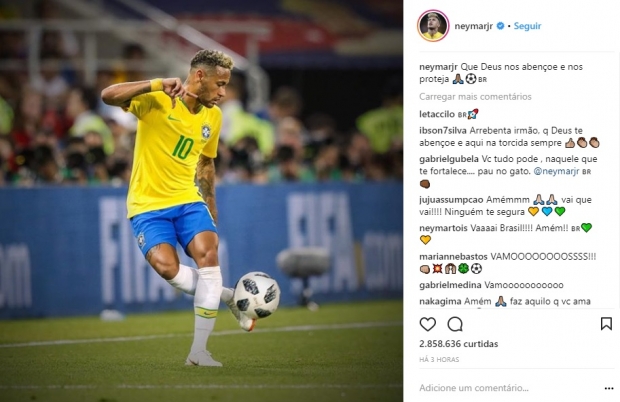Open jujuassumpcao's profile
Screen dimensions: 620x402
click(451, 200)
